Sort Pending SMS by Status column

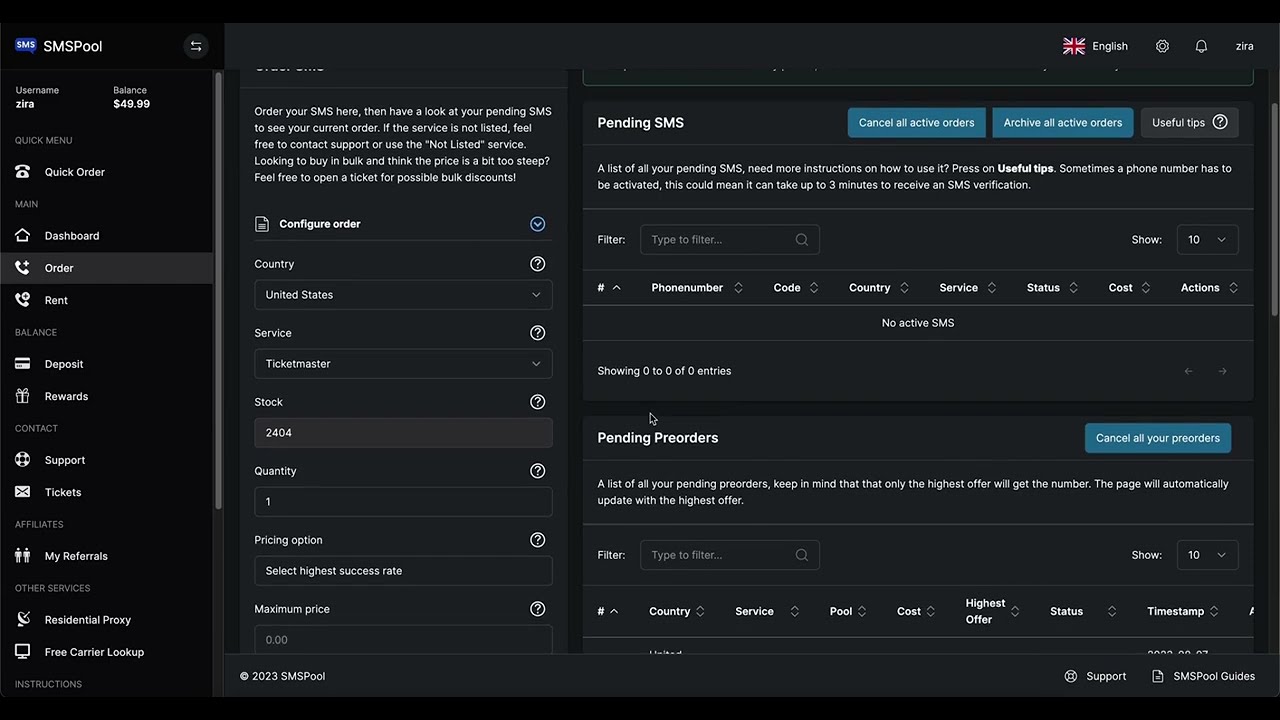pos(1052,288)
